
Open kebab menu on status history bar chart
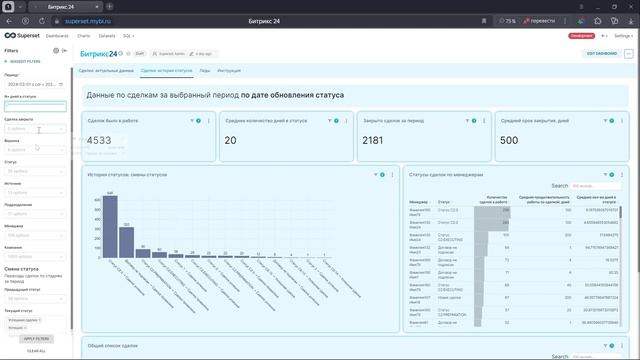tap(392, 175)
